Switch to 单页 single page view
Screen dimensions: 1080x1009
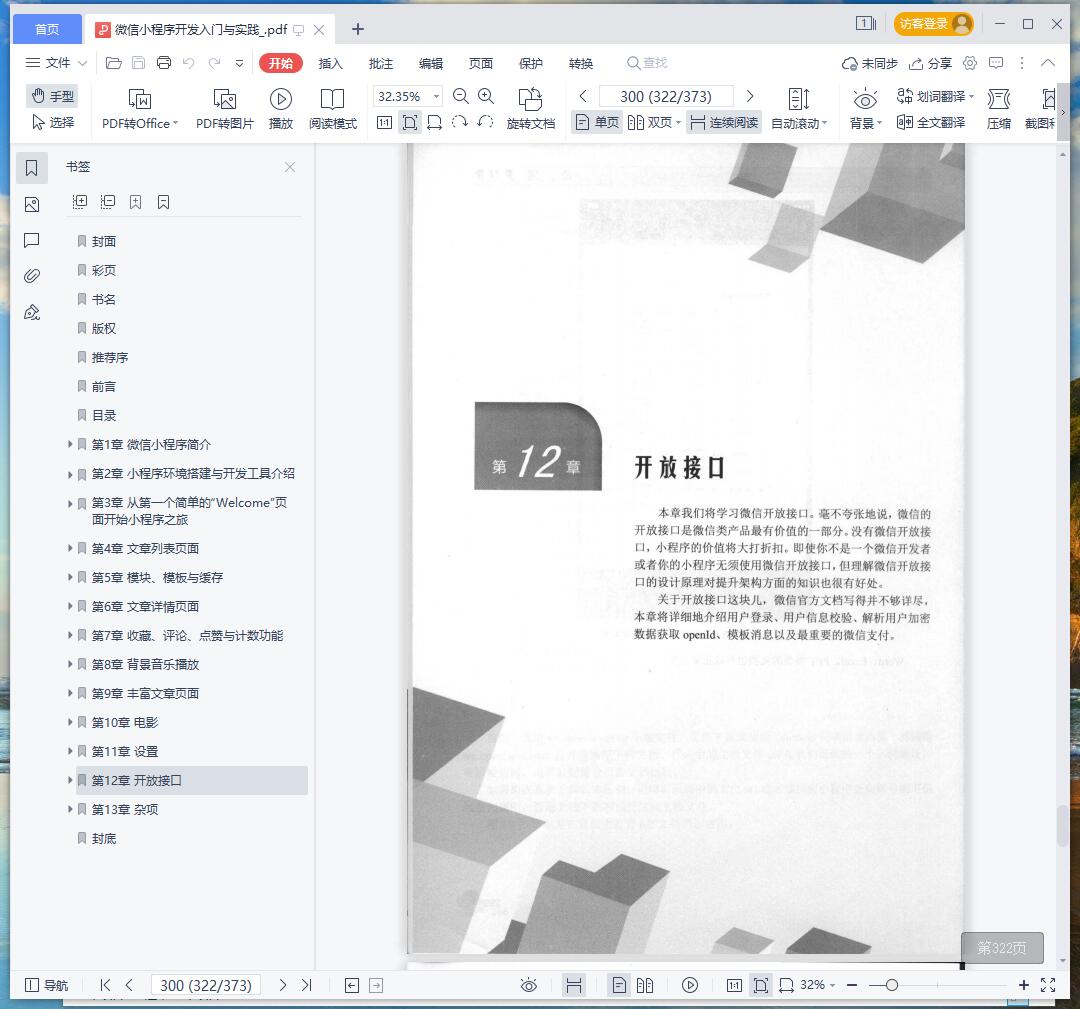[x=597, y=123]
